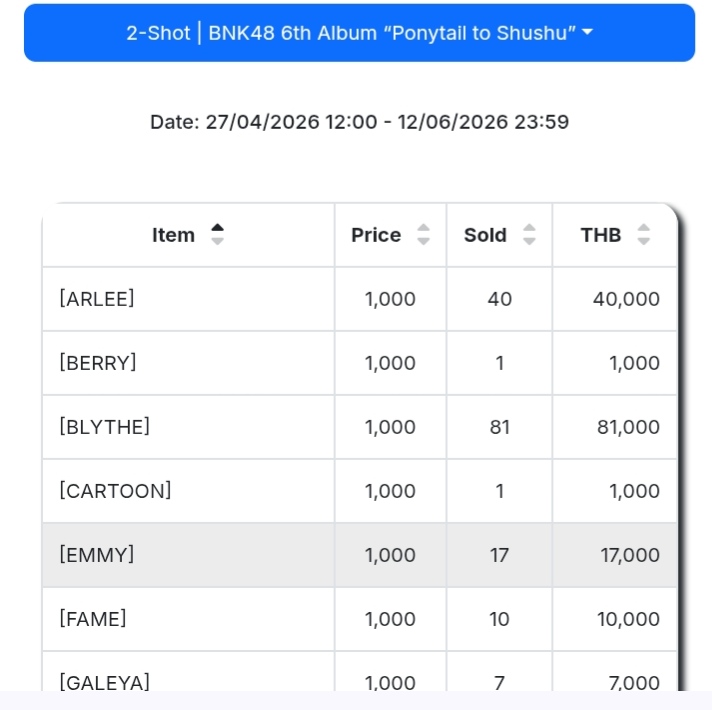Viewport: 712px width, 710px height.
Task: Click the 81,000 THB total cell
Action: click(627, 427)
